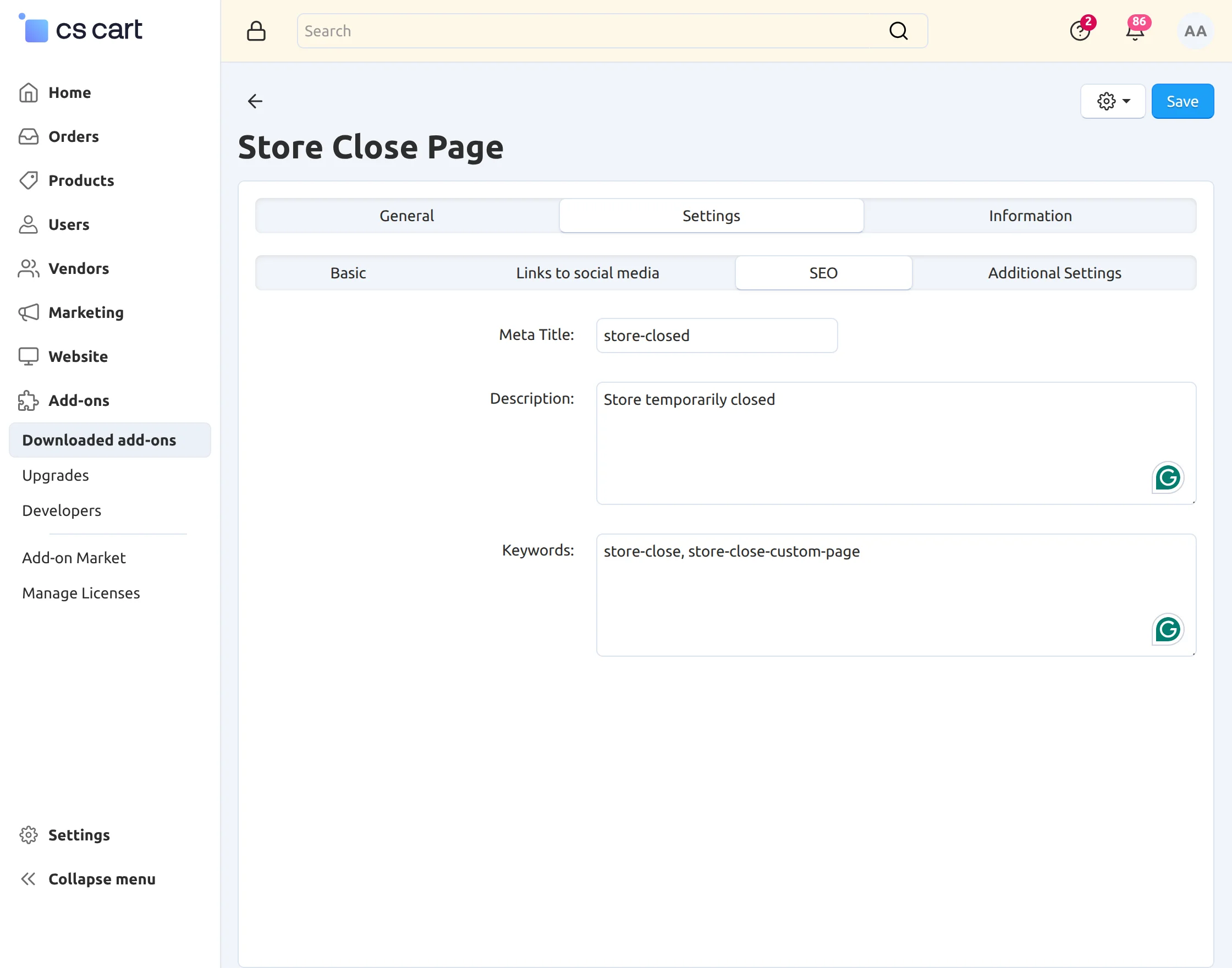The image size is (1232, 968).
Task: Open the help icon with badge 2
Action: (1081, 30)
